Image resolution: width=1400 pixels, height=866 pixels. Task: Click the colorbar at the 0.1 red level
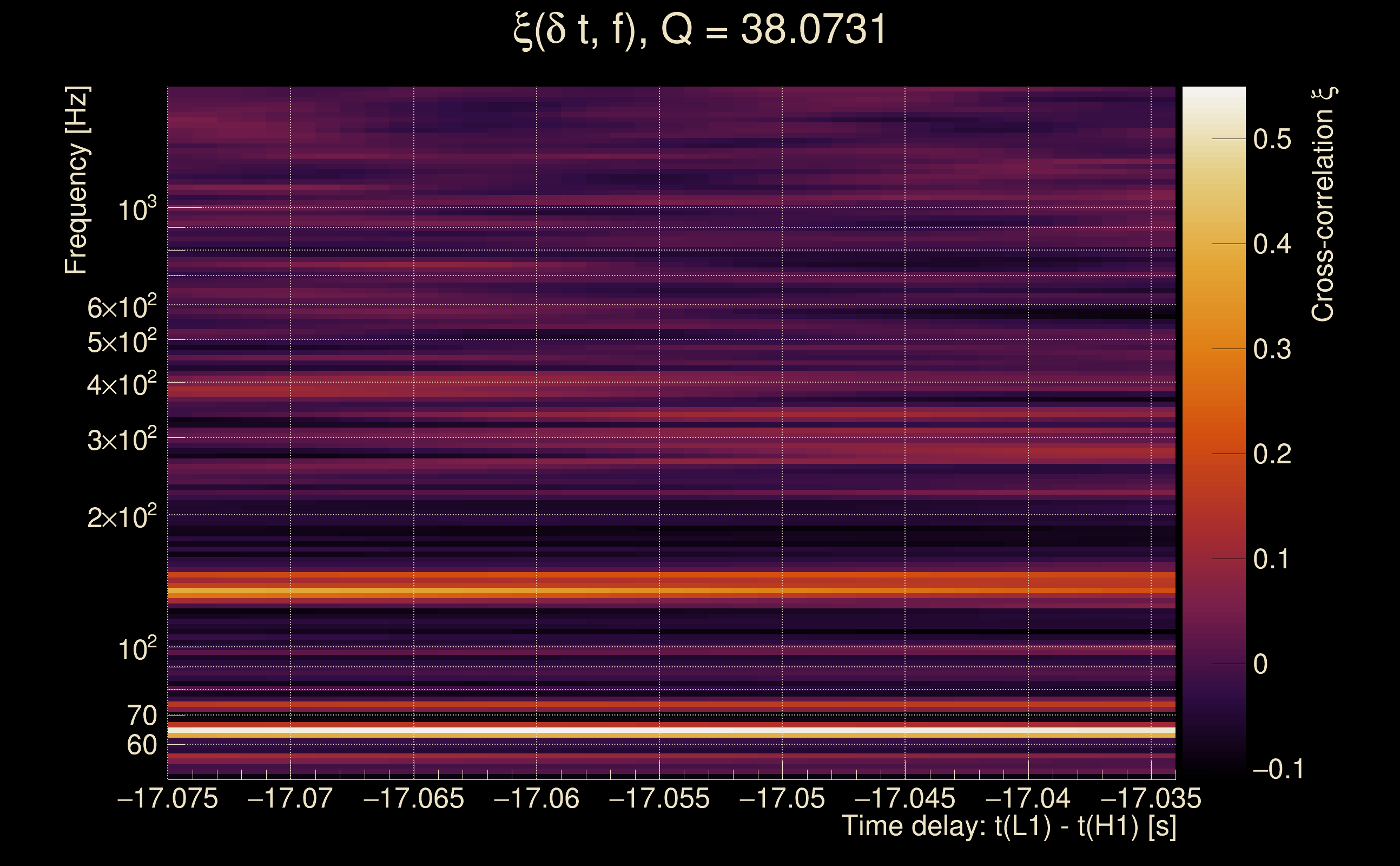1213,559
